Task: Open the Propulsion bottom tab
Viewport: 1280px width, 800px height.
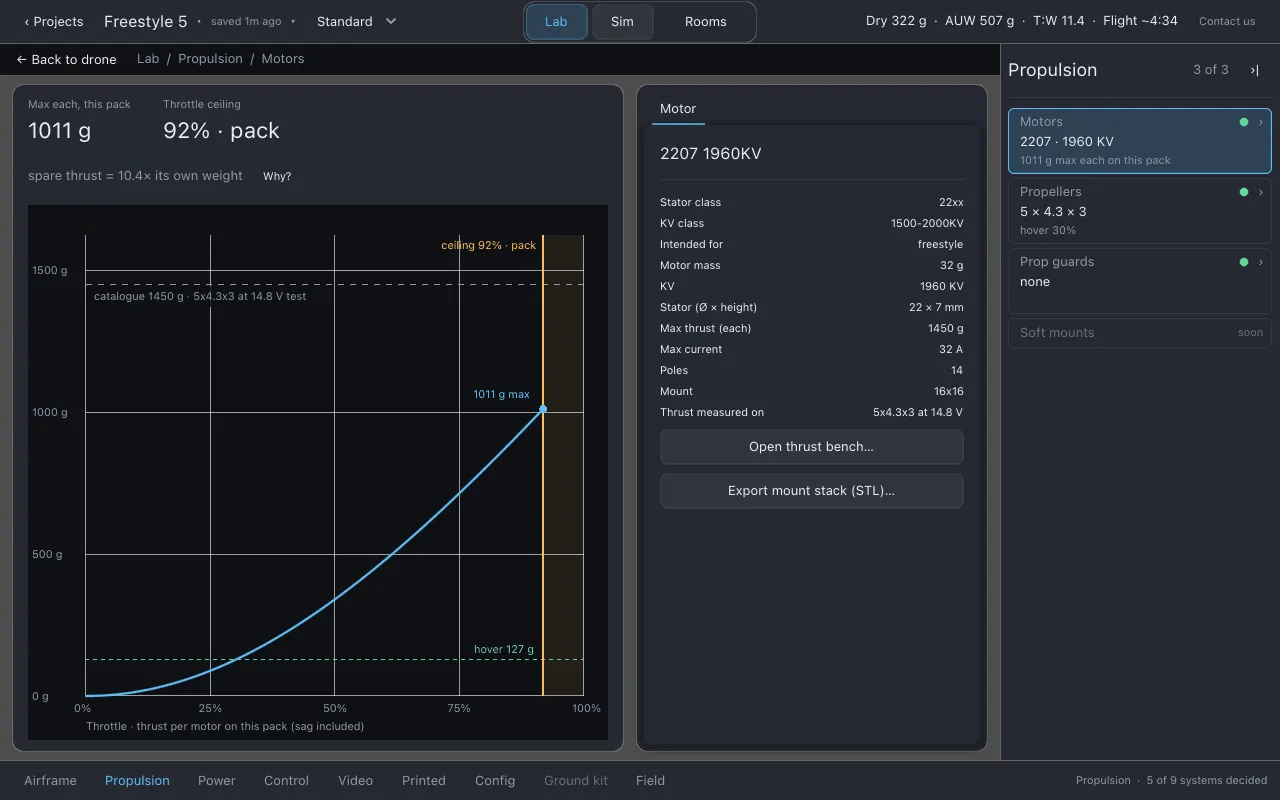Action: click(137, 781)
